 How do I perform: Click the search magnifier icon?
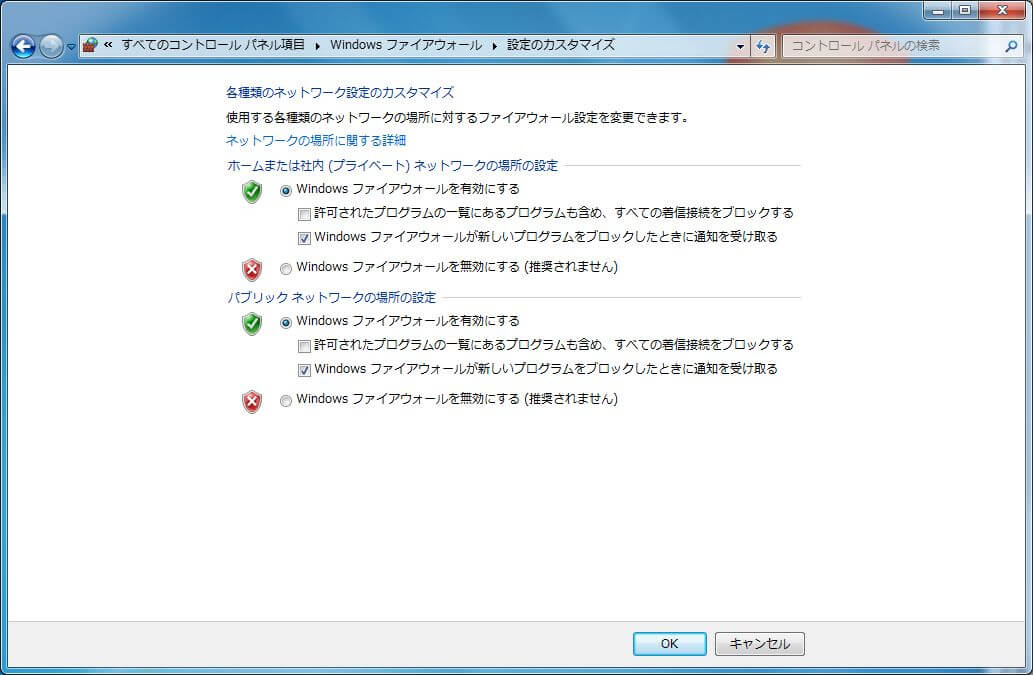pyautogui.click(x=1011, y=46)
